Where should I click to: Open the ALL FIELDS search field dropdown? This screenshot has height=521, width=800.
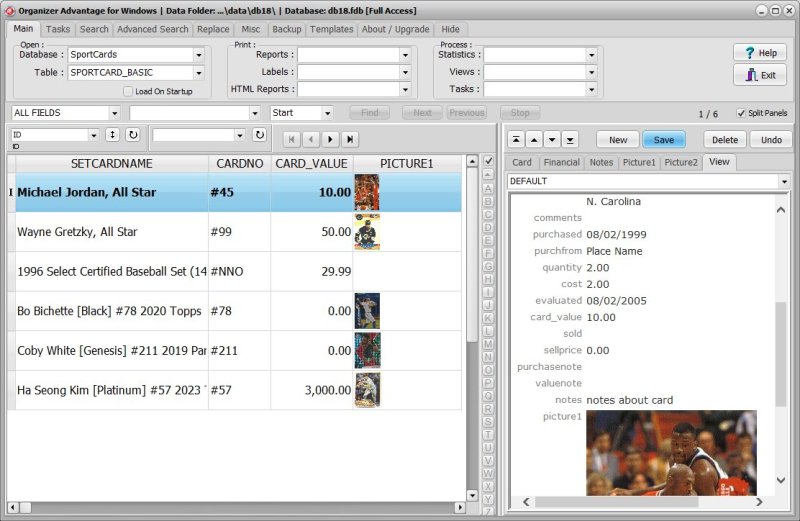point(114,113)
